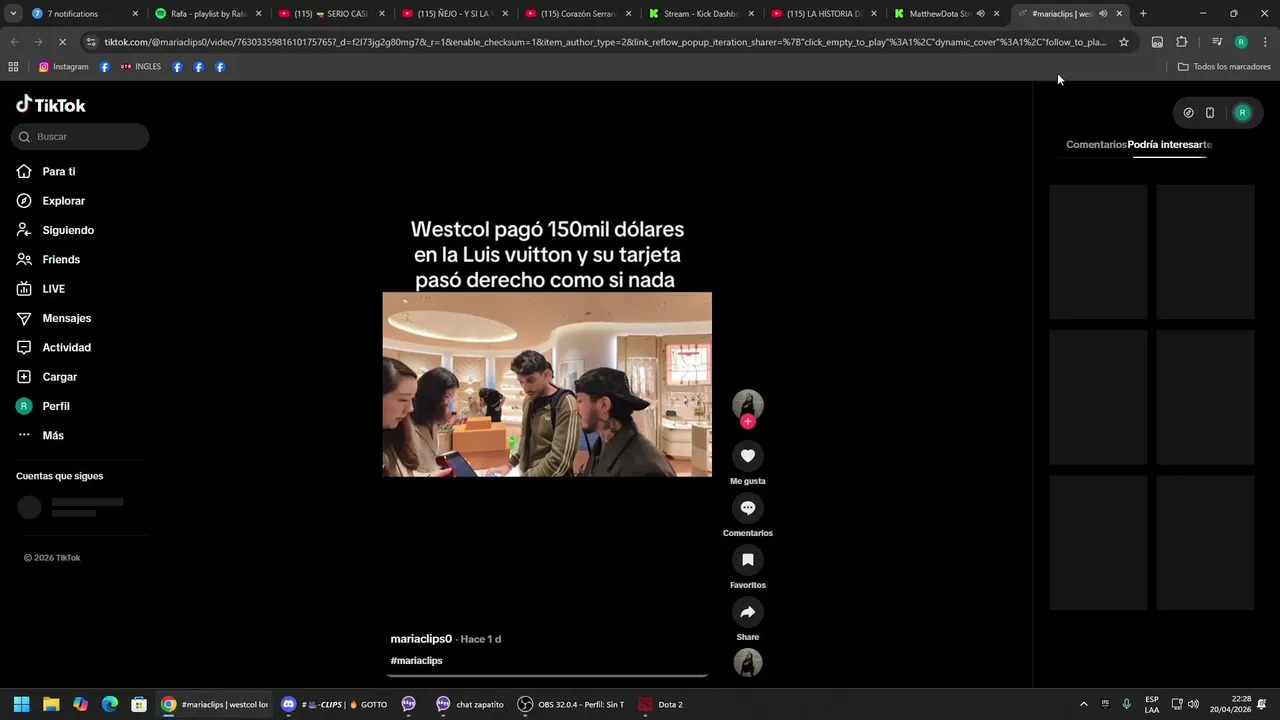Like the video with the heart icon

click(x=747, y=456)
